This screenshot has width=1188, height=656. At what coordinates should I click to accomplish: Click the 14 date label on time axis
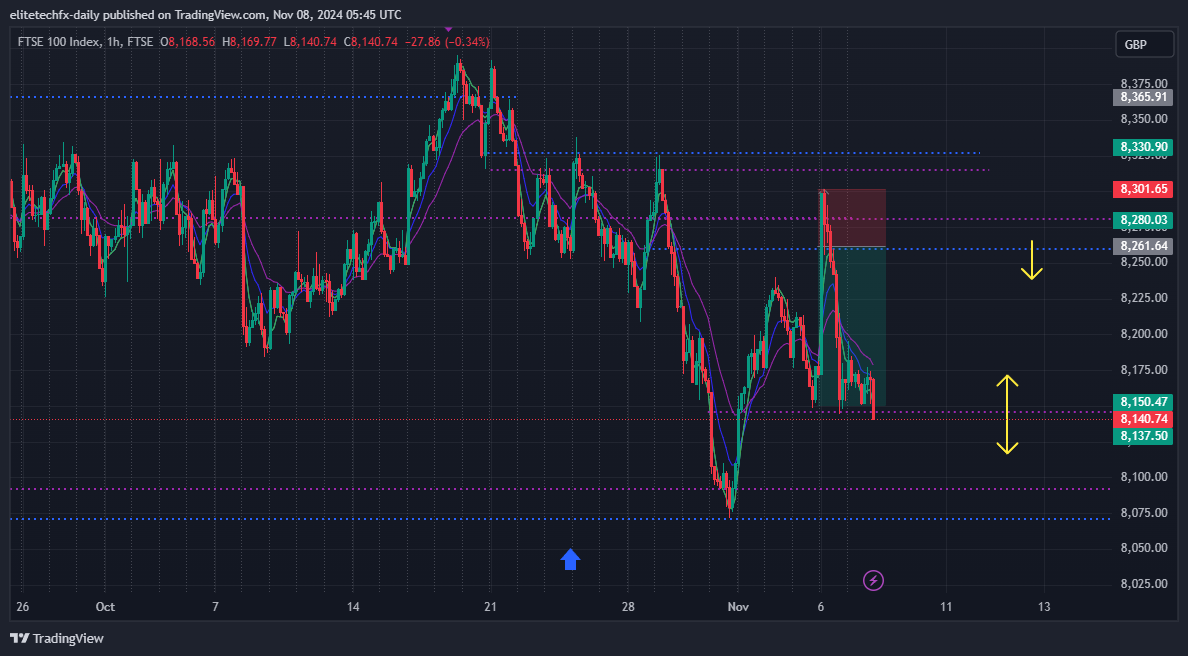click(352, 607)
